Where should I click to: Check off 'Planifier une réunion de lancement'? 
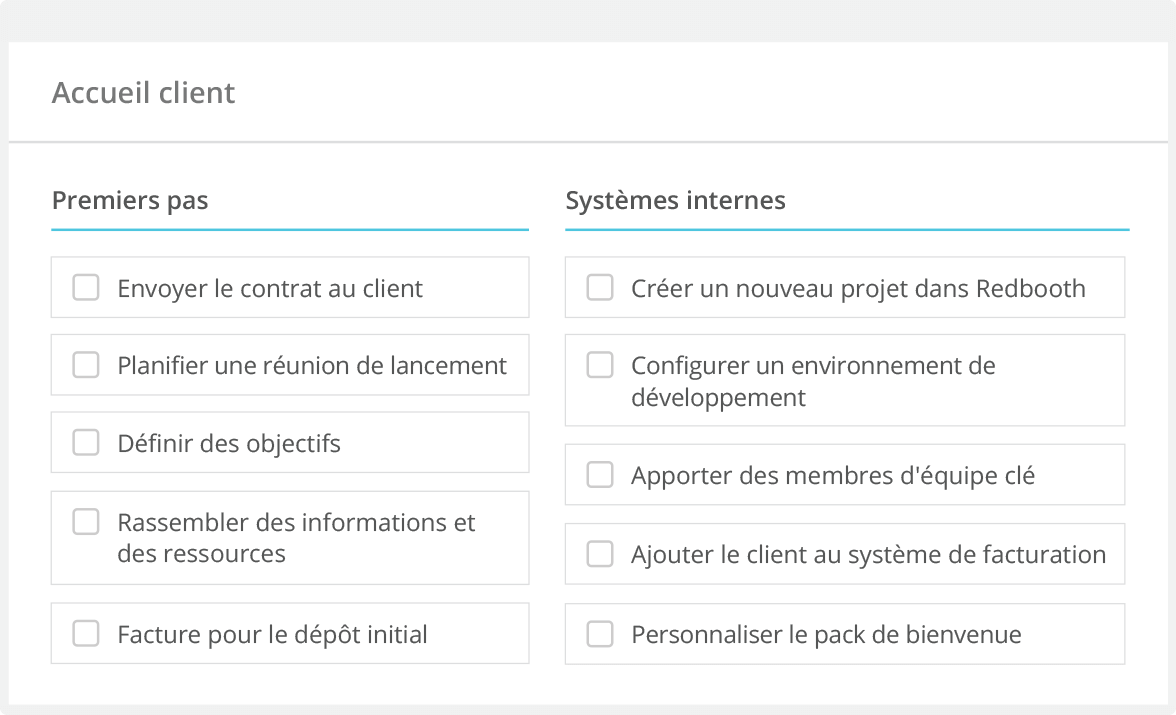pyautogui.click(x=85, y=365)
